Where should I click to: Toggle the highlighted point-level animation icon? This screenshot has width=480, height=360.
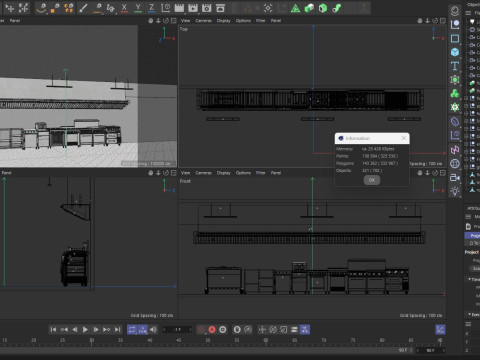tap(305, 330)
